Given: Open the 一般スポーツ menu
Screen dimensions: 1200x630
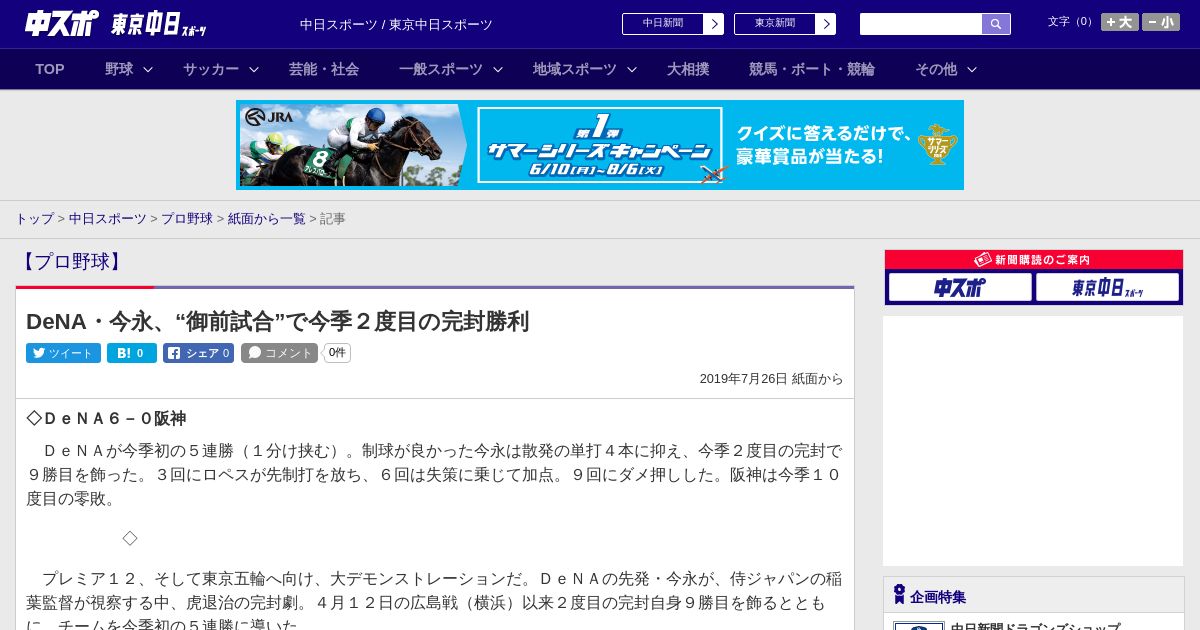Looking at the screenshot, I should pyautogui.click(x=441, y=69).
